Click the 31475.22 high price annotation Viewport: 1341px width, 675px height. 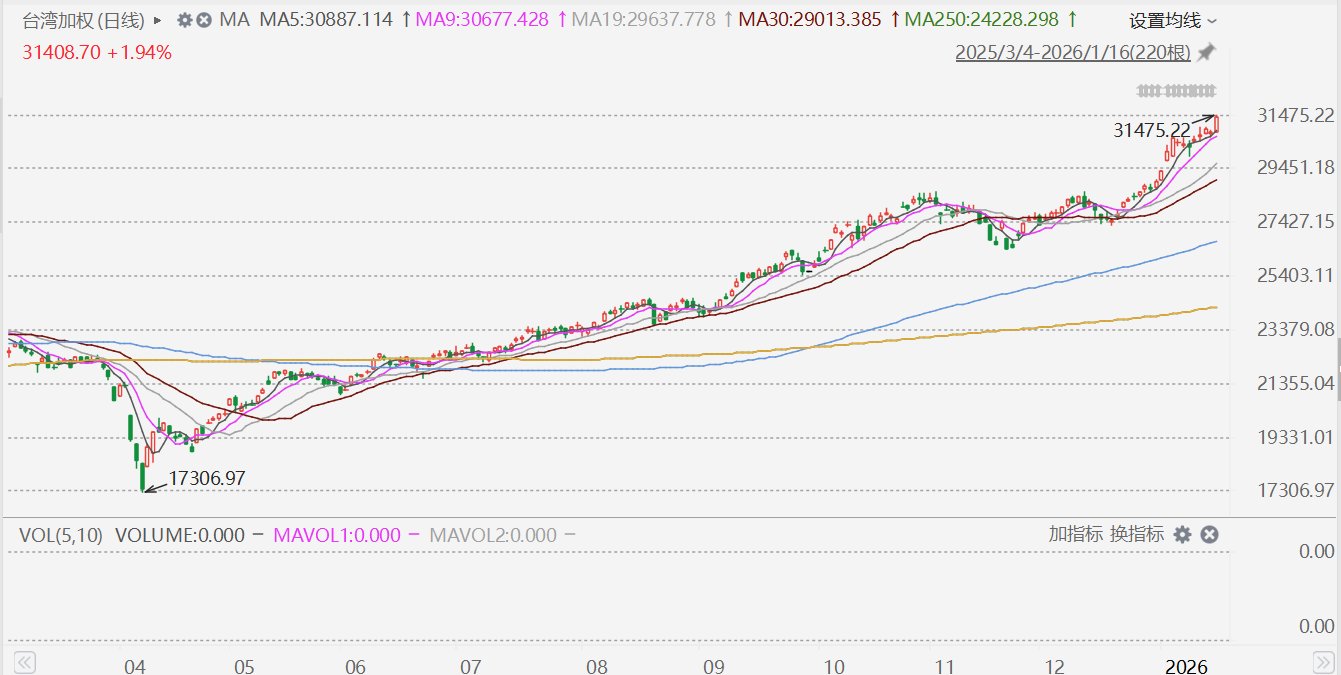tap(1151, 130)
